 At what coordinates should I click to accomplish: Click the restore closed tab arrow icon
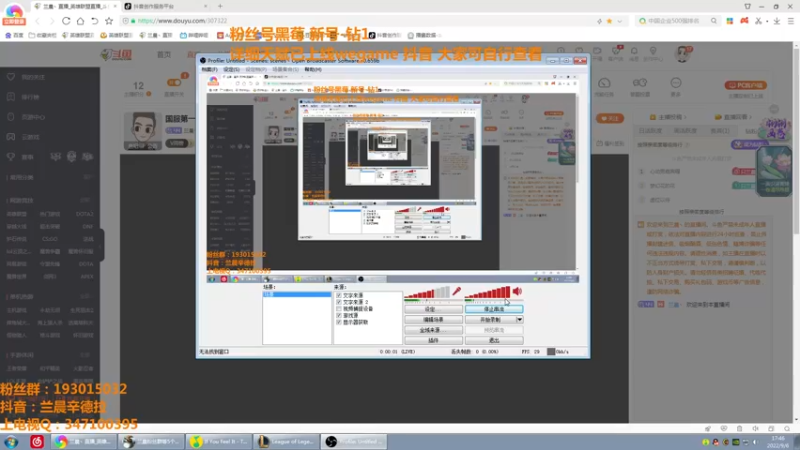pyautogui.click(x=94, y=21)
